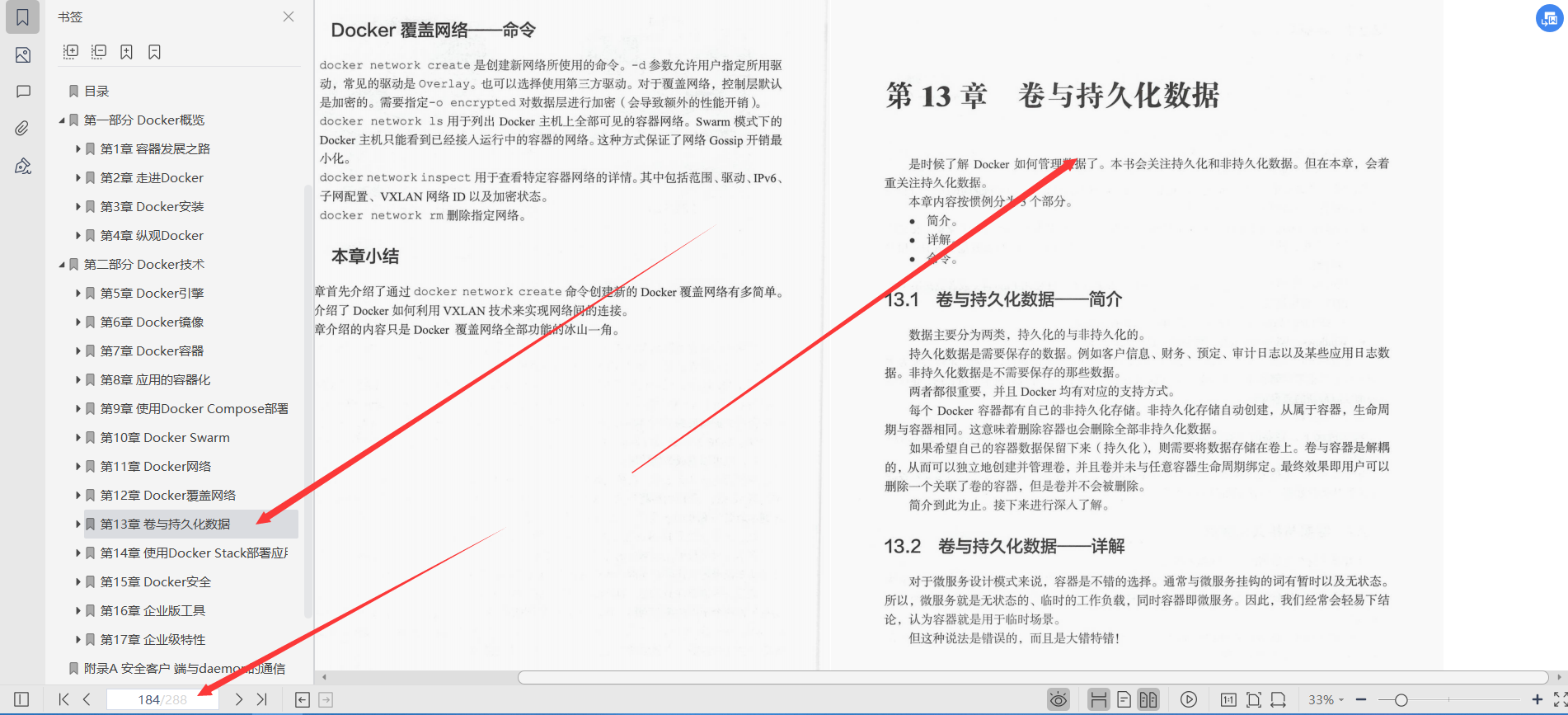1568x715 pixels.
Task: Click the page number field 184/288
Action: pyautogui.click(x=162, y=699)
